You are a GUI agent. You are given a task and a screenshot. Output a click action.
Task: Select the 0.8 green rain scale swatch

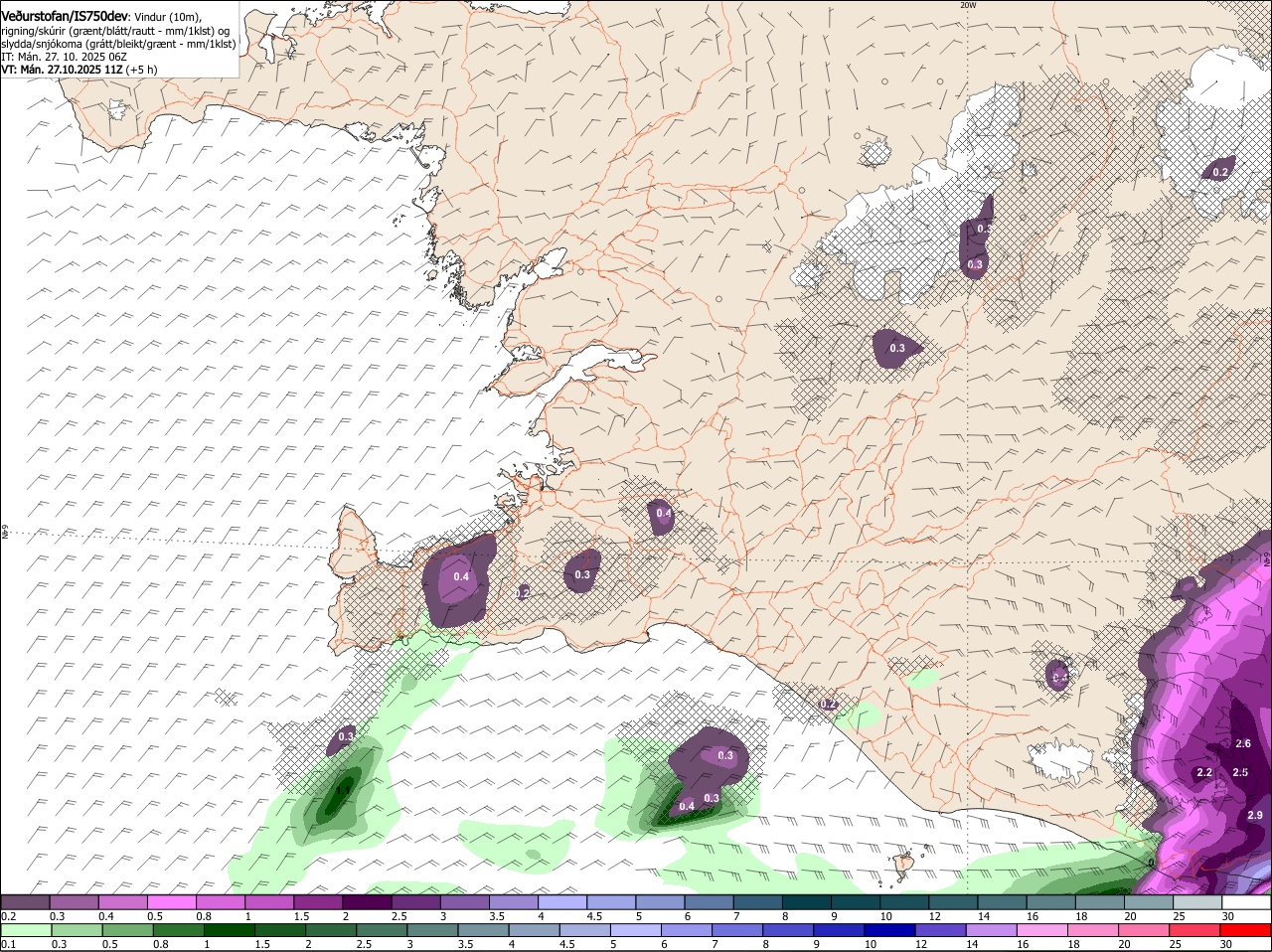177,930
